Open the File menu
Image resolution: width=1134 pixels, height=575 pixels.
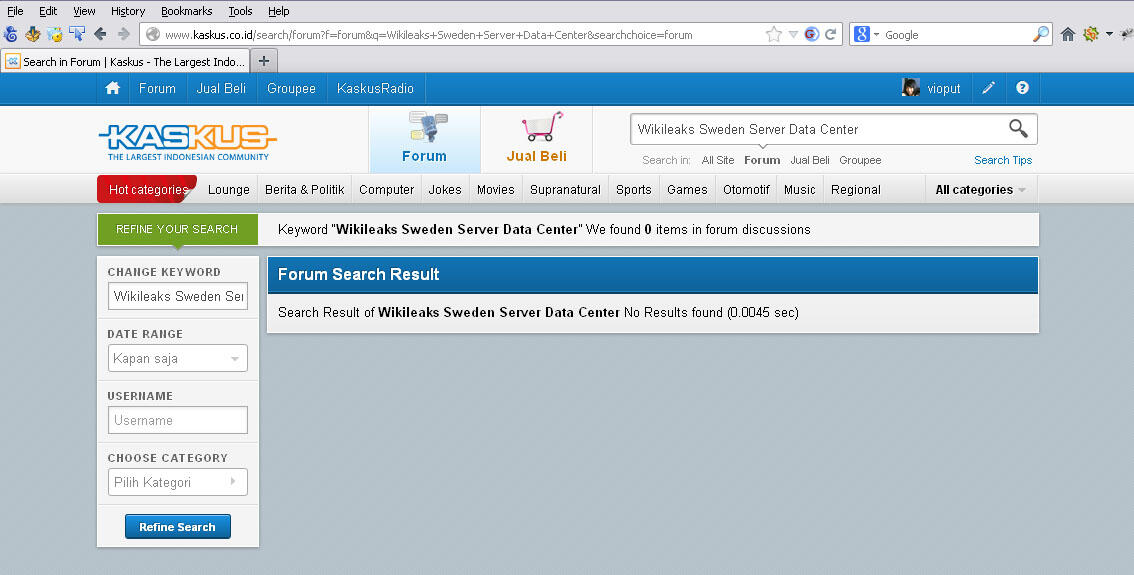(x=15, y=11)
